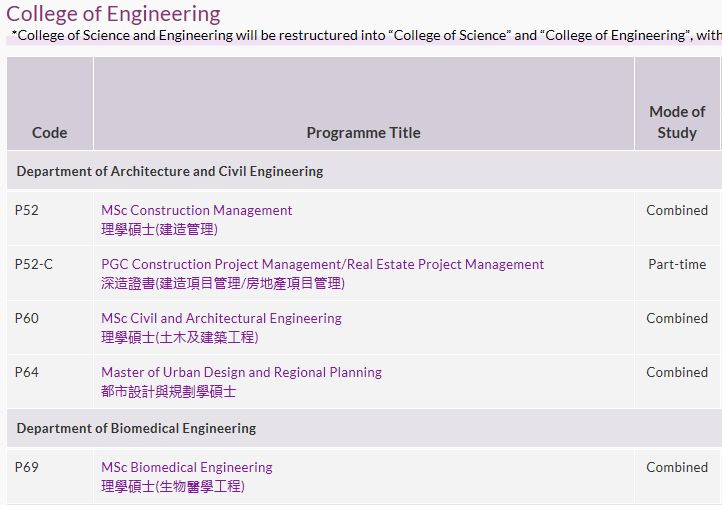Open the Chinese title link 理學碩士(土木及建築工程)
The width and height of the screenshot is (722, 505).
click(180, 337)
